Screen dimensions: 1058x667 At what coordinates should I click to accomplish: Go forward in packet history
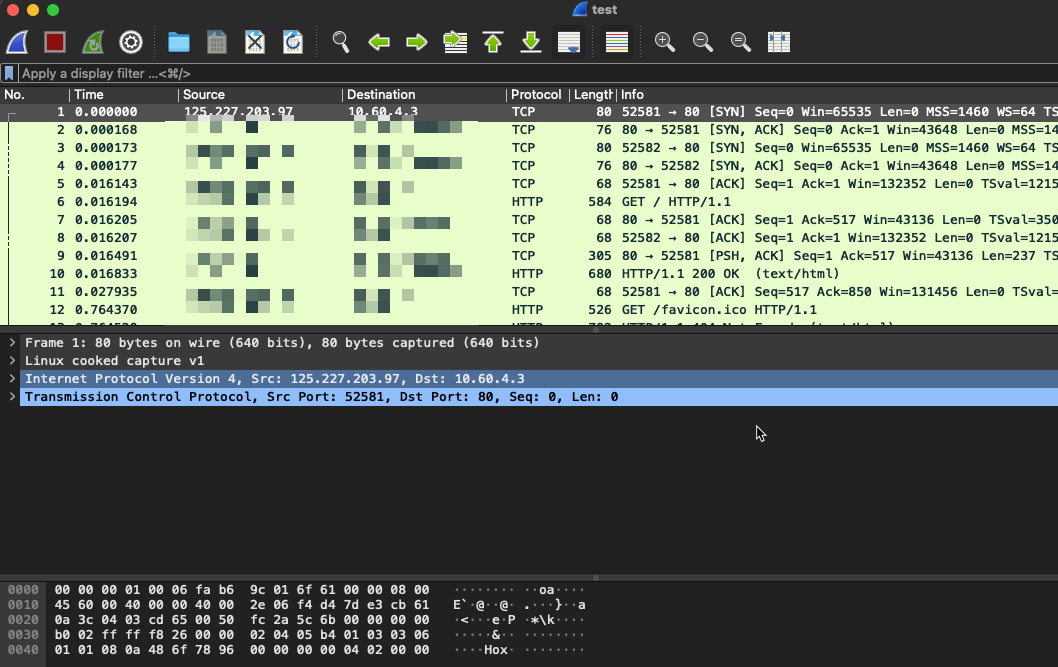coord(417,42)
